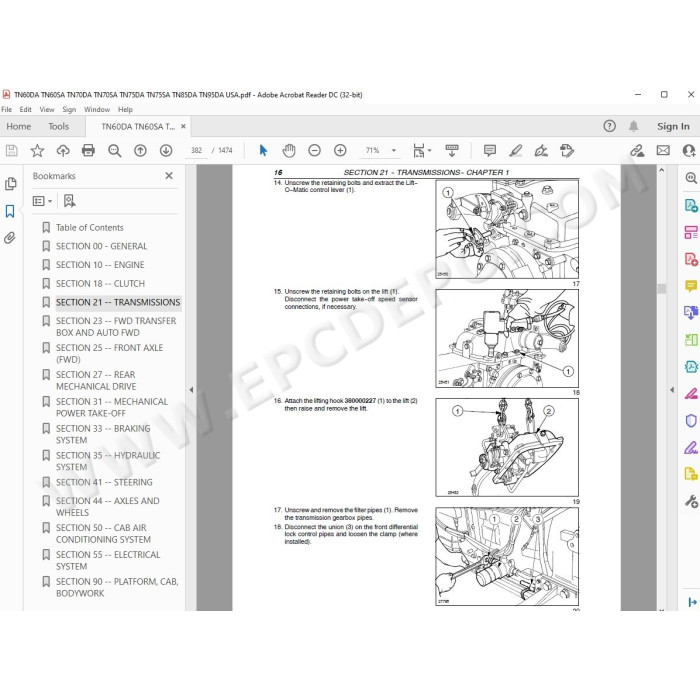Close the TN60DA document tab

183,126
